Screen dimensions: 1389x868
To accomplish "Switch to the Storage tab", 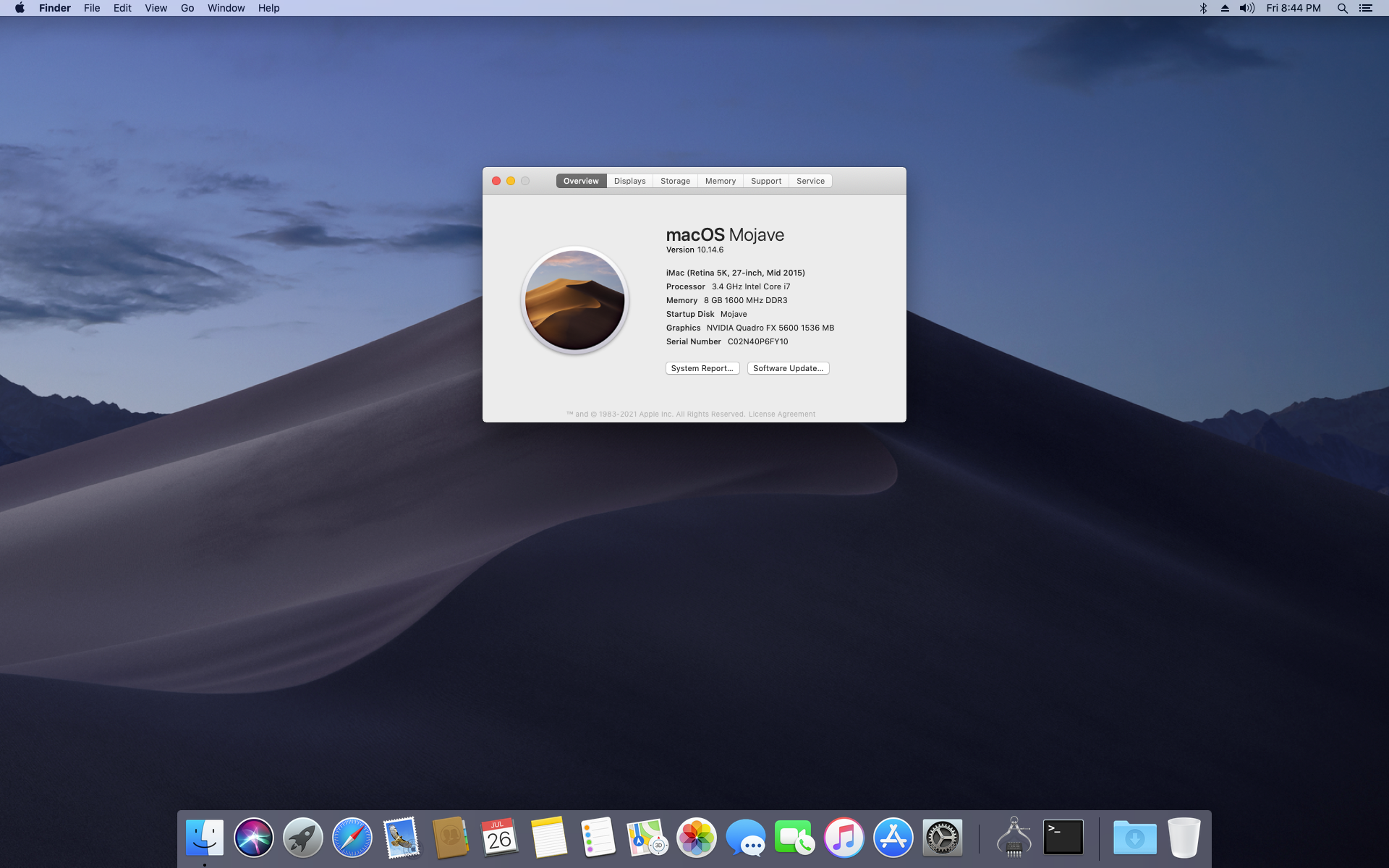I will (x=675, y=181).
